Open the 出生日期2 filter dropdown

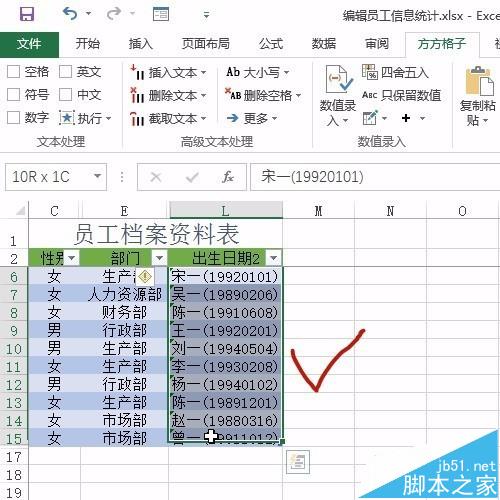(x=273, y=258)
